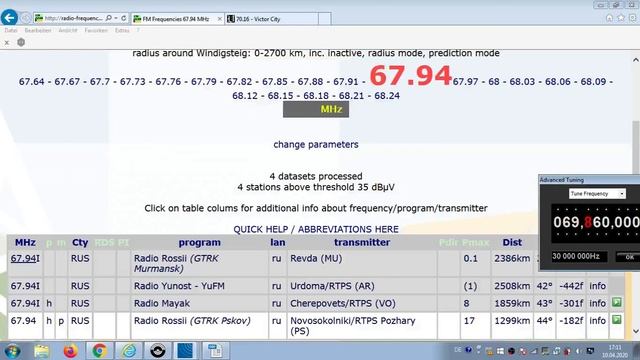Reload the page with the refresh icon

[x=124, y=18]
